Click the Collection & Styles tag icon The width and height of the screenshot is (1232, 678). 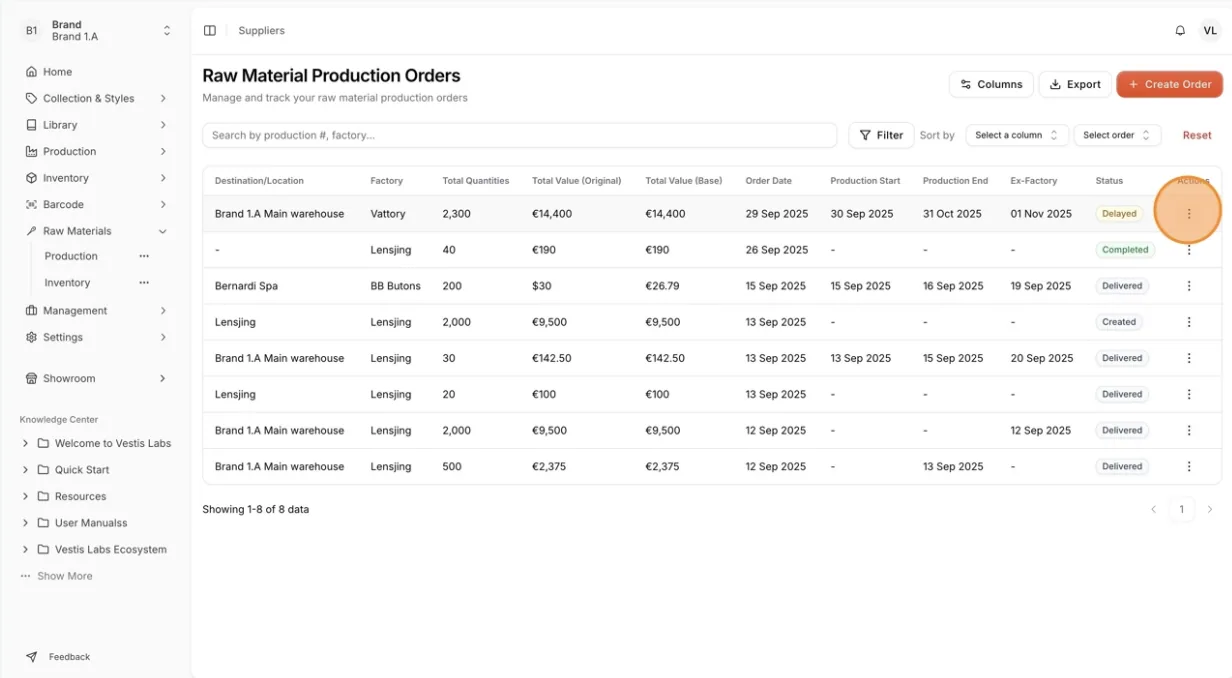click(32, 99)
